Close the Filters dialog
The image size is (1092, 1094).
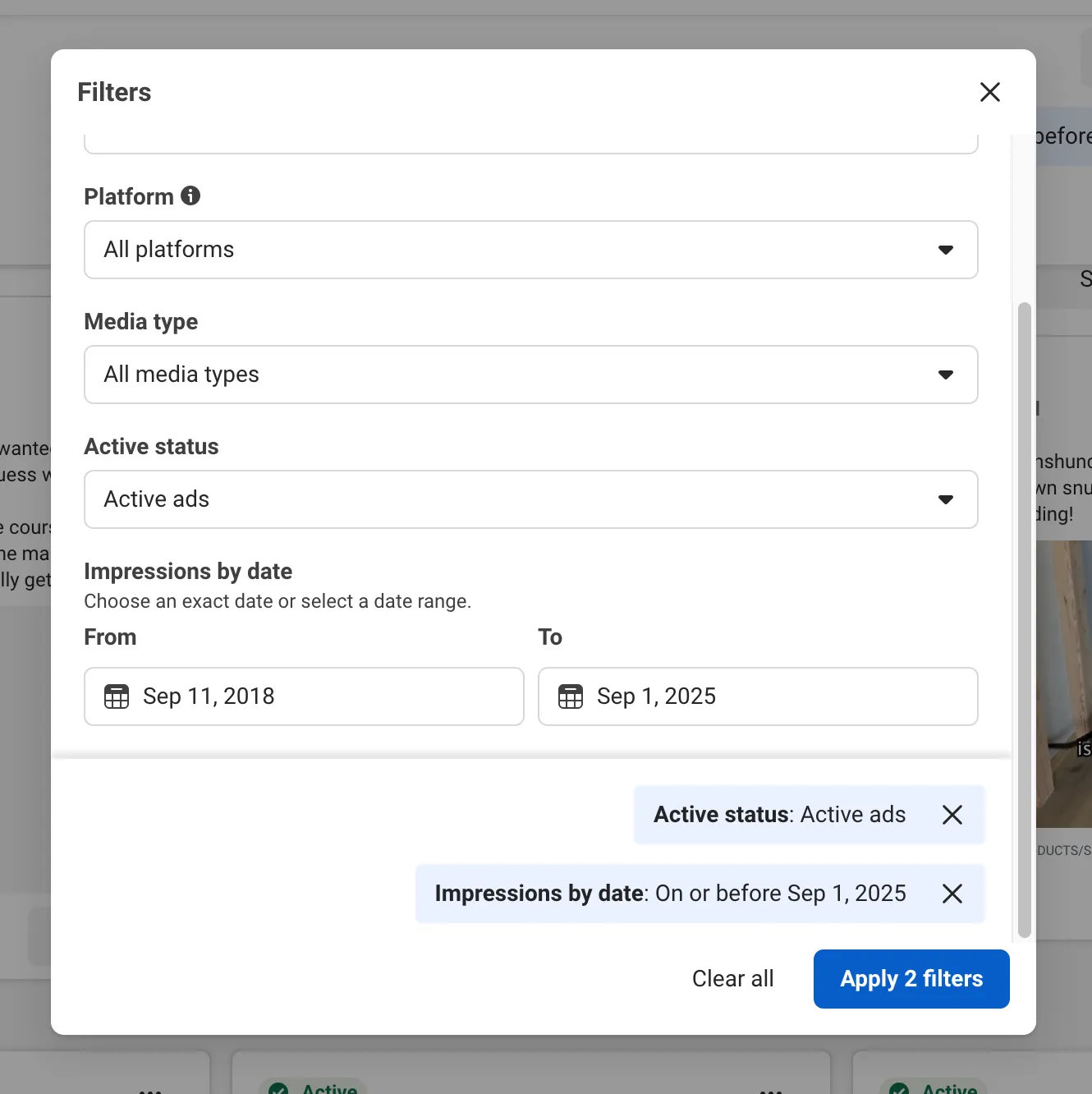point(989,92)
